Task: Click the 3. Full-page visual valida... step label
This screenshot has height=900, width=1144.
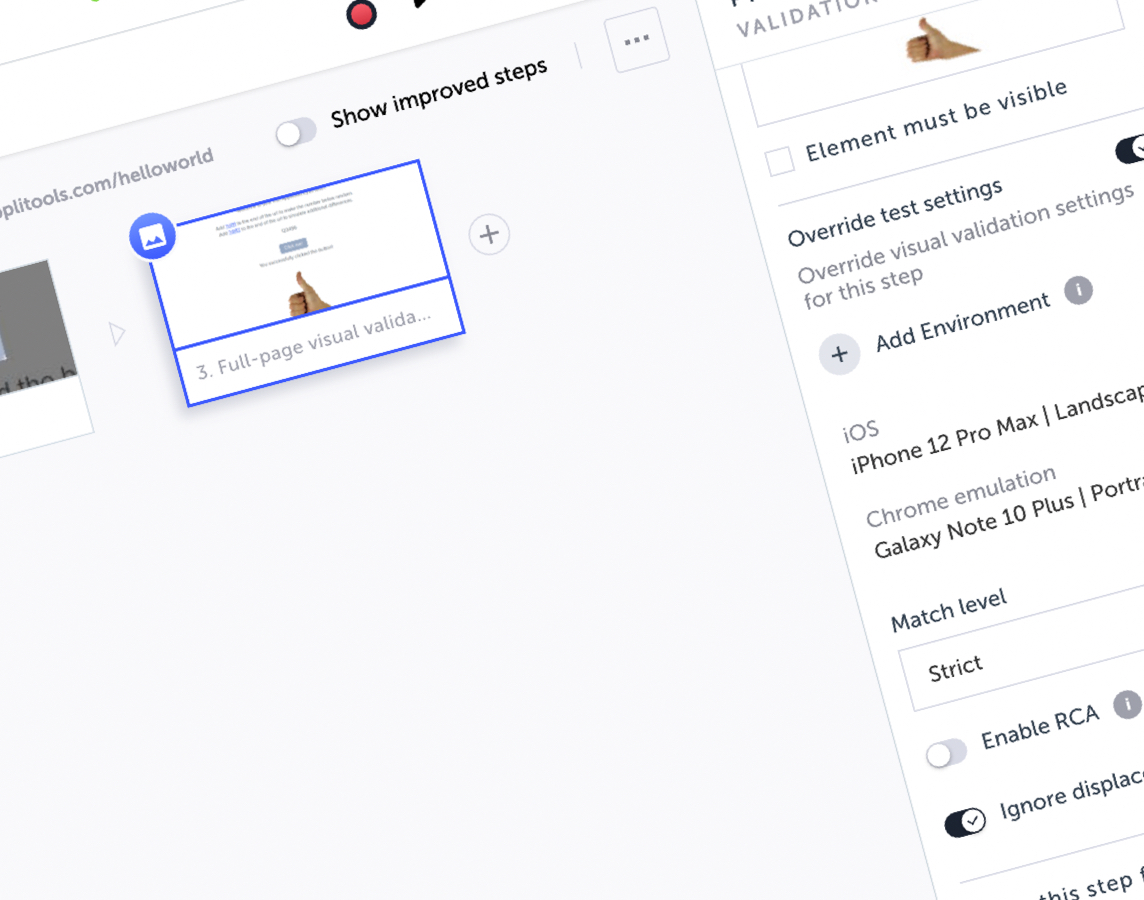Action: tap(314, 344)
